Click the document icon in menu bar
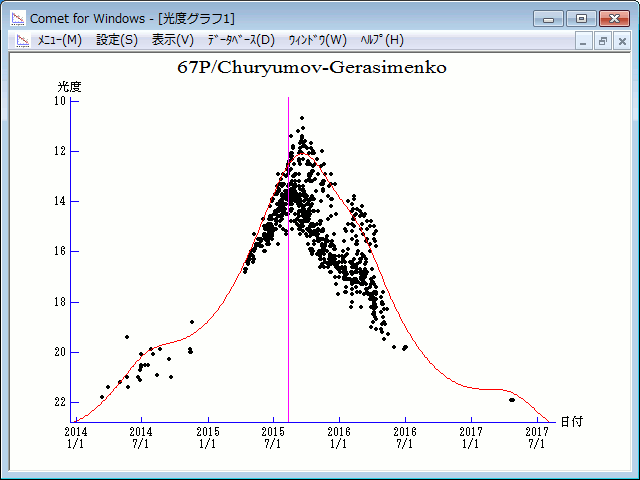The width and height of the screenshot is (640, 480). click(23, 40)
